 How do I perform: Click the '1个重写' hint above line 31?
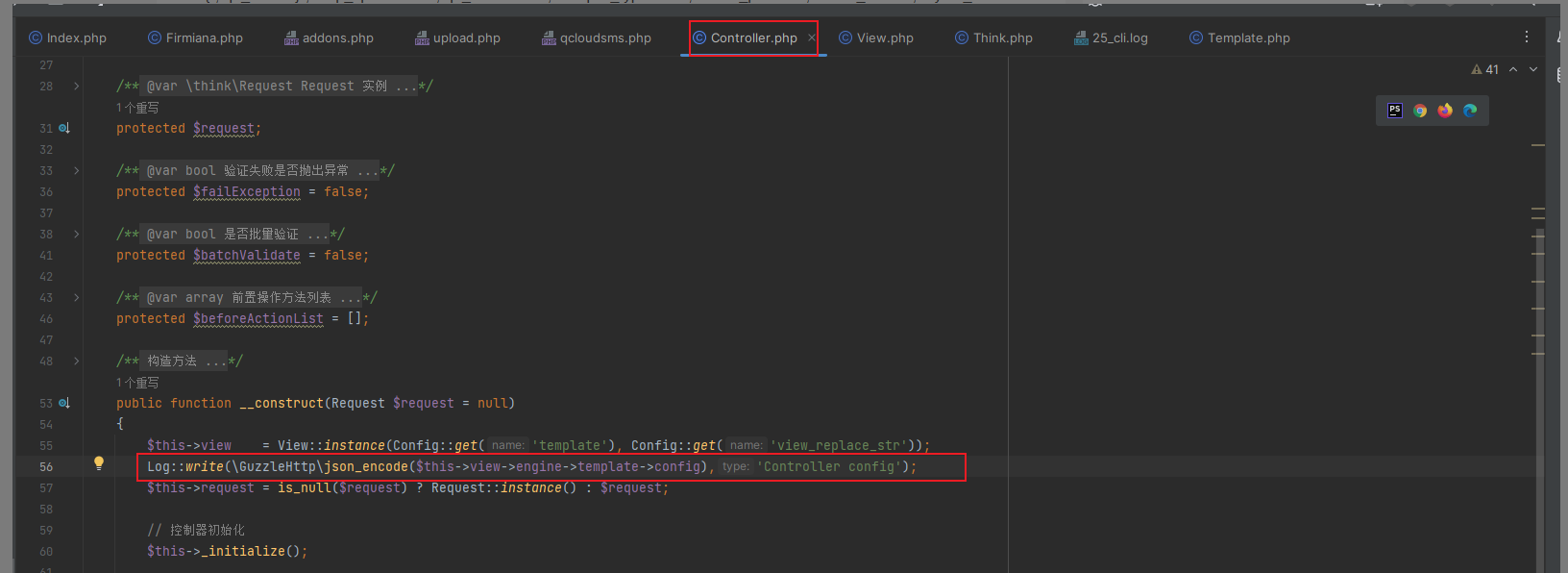(137, 108)
